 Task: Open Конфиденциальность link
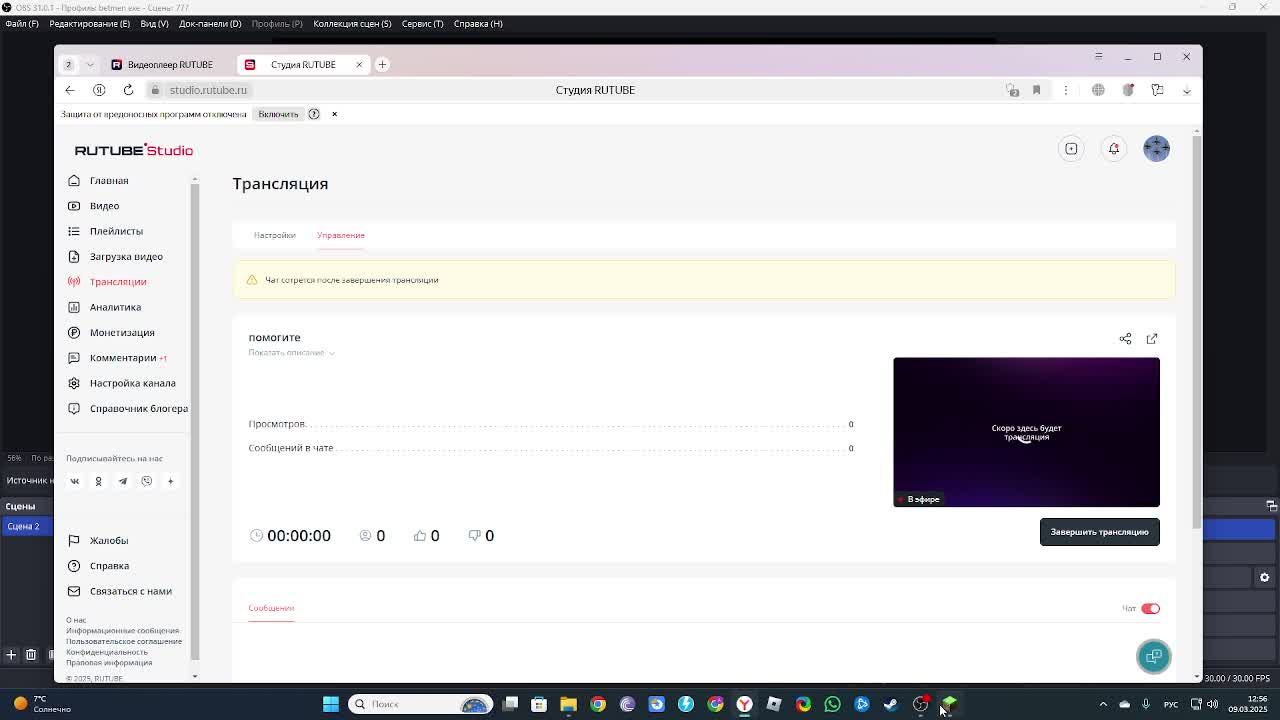107,652
